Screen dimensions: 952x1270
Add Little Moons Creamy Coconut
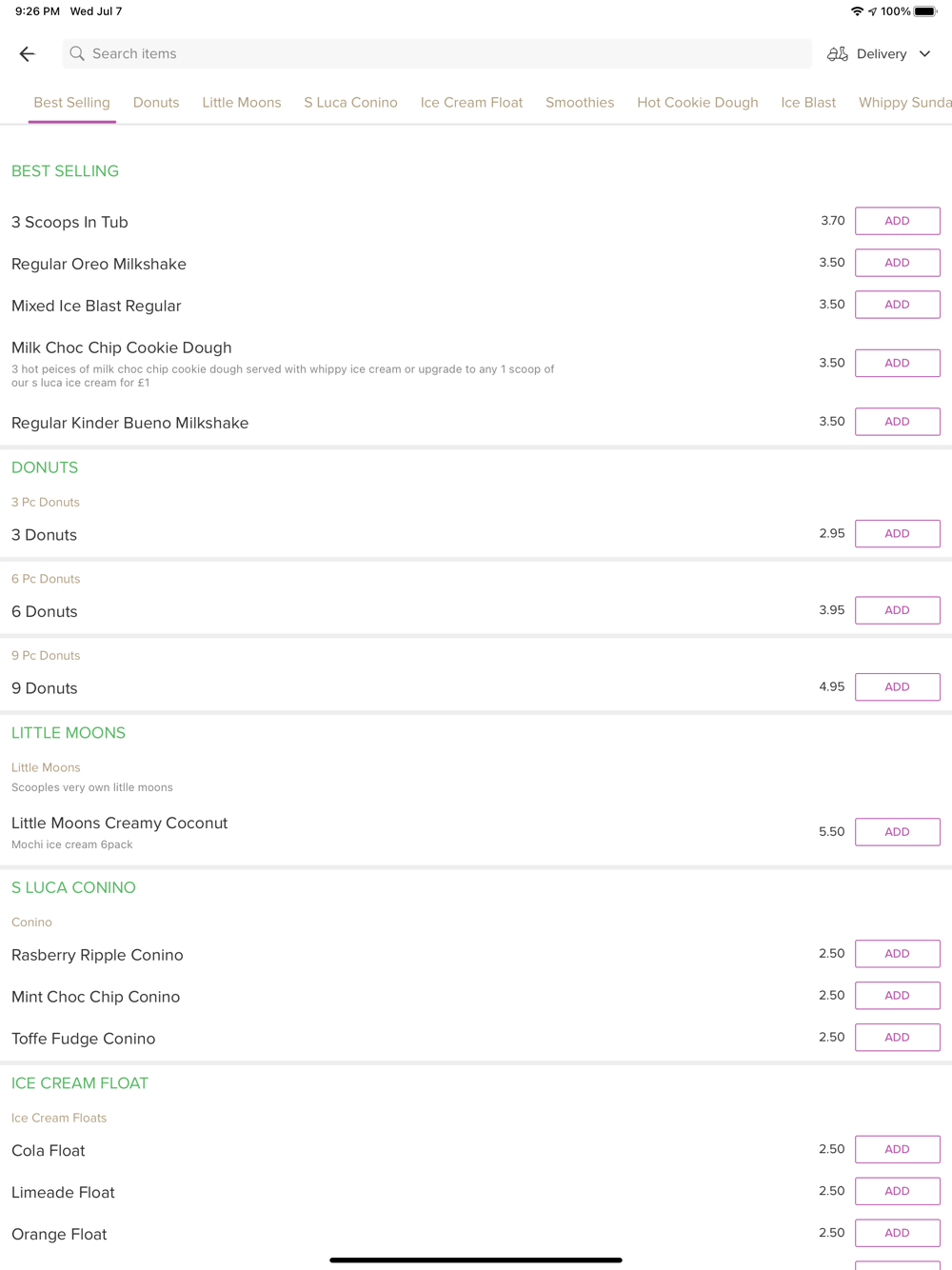click(897, 832)
